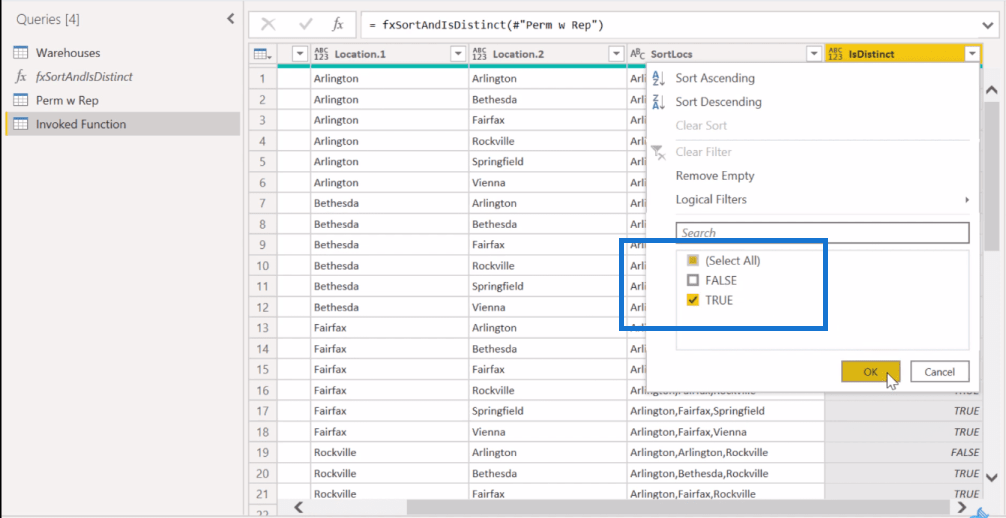Check the FALSE value checkbox

coord(692,280)
